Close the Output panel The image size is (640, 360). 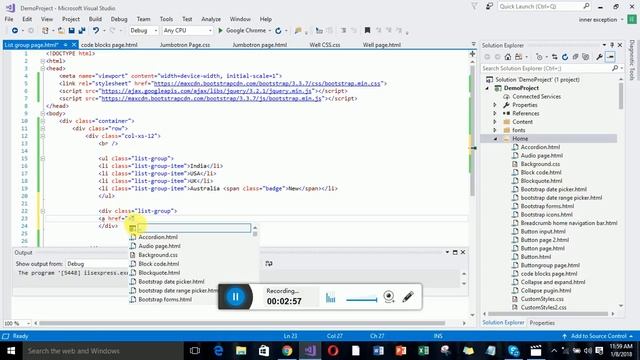(463, 252)
